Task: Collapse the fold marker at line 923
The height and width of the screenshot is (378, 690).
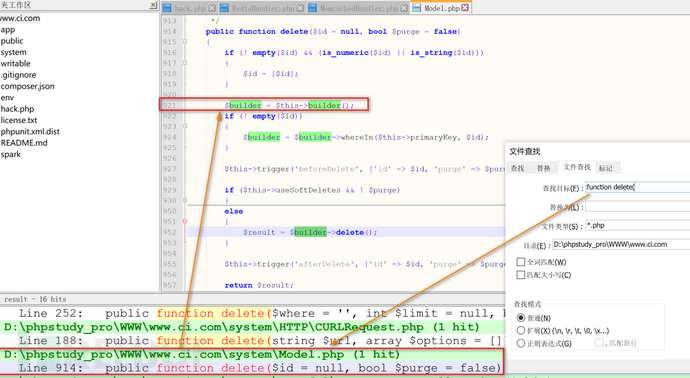Action: pos(185,126)
